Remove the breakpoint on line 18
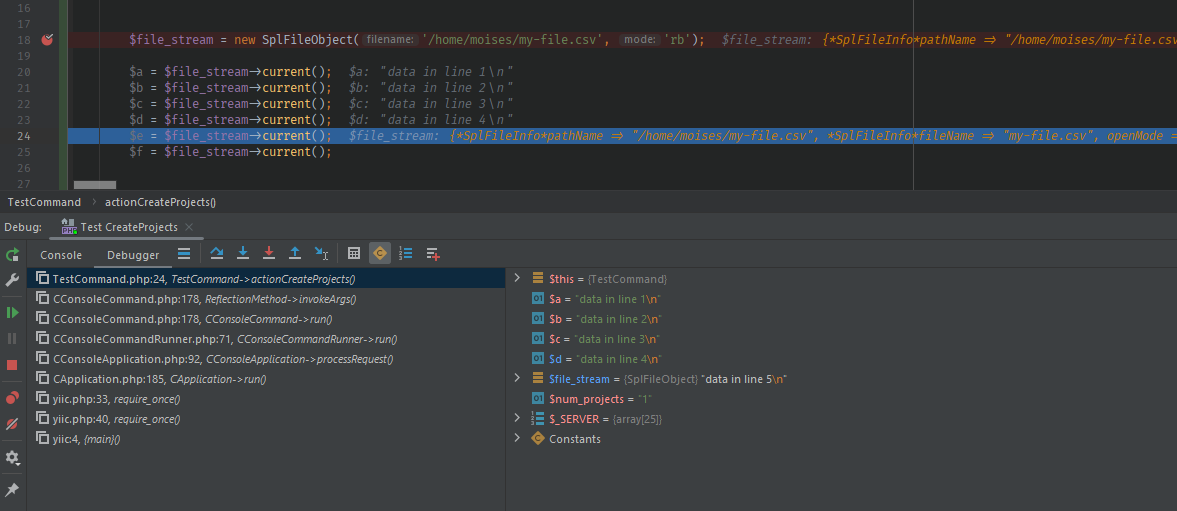The width and height of the screenshot is (1177, 511). click(x=48, y=40)
